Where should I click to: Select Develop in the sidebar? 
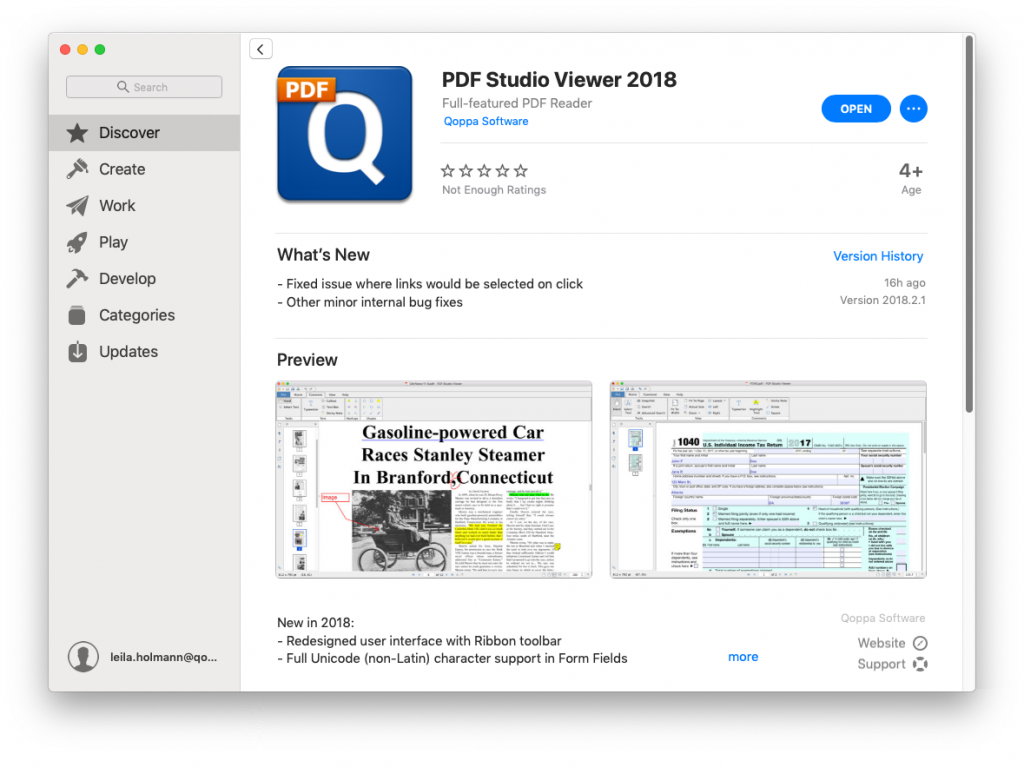[x=144, y=279]
